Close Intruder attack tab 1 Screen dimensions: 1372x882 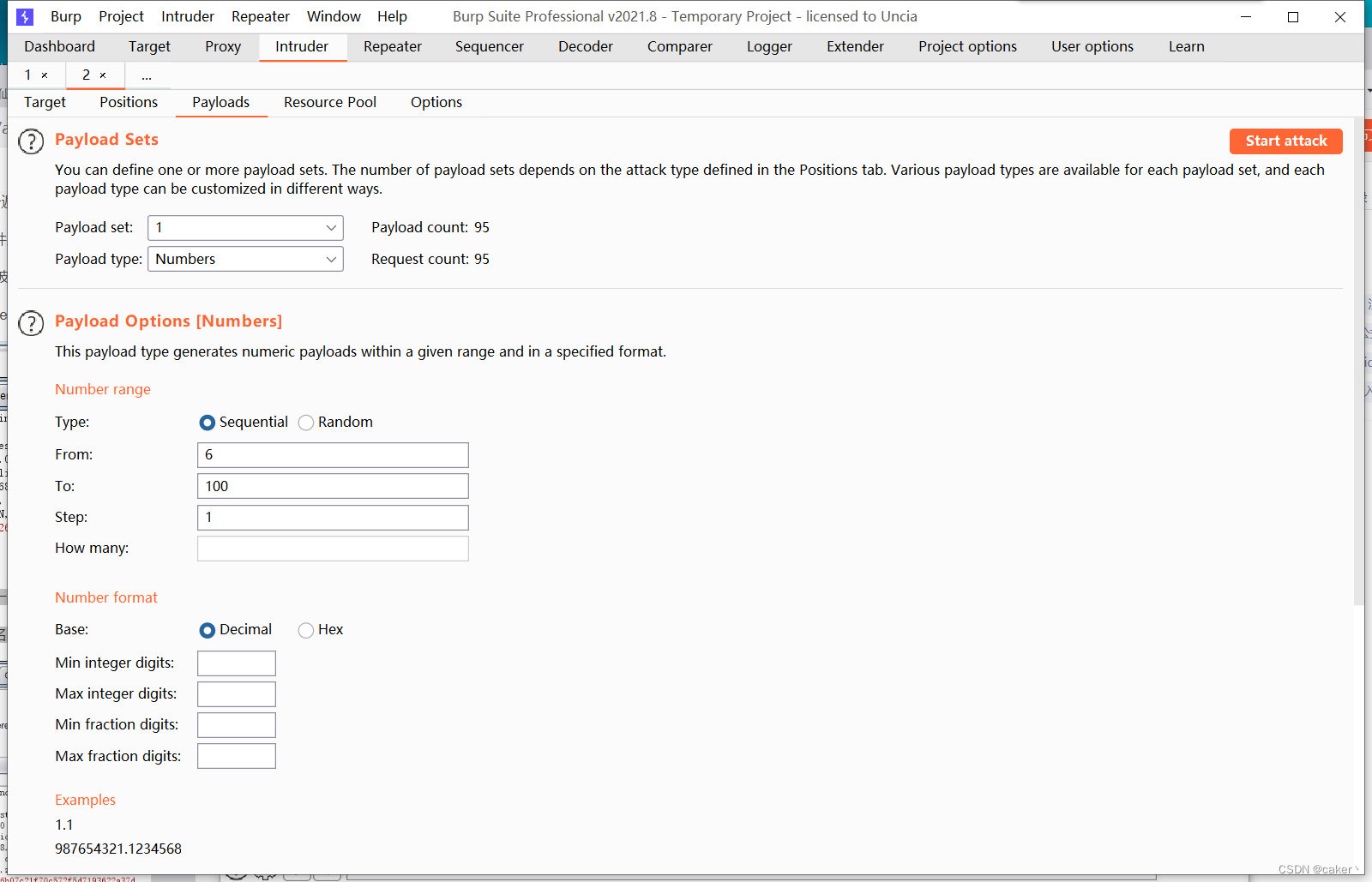(45, 75)
